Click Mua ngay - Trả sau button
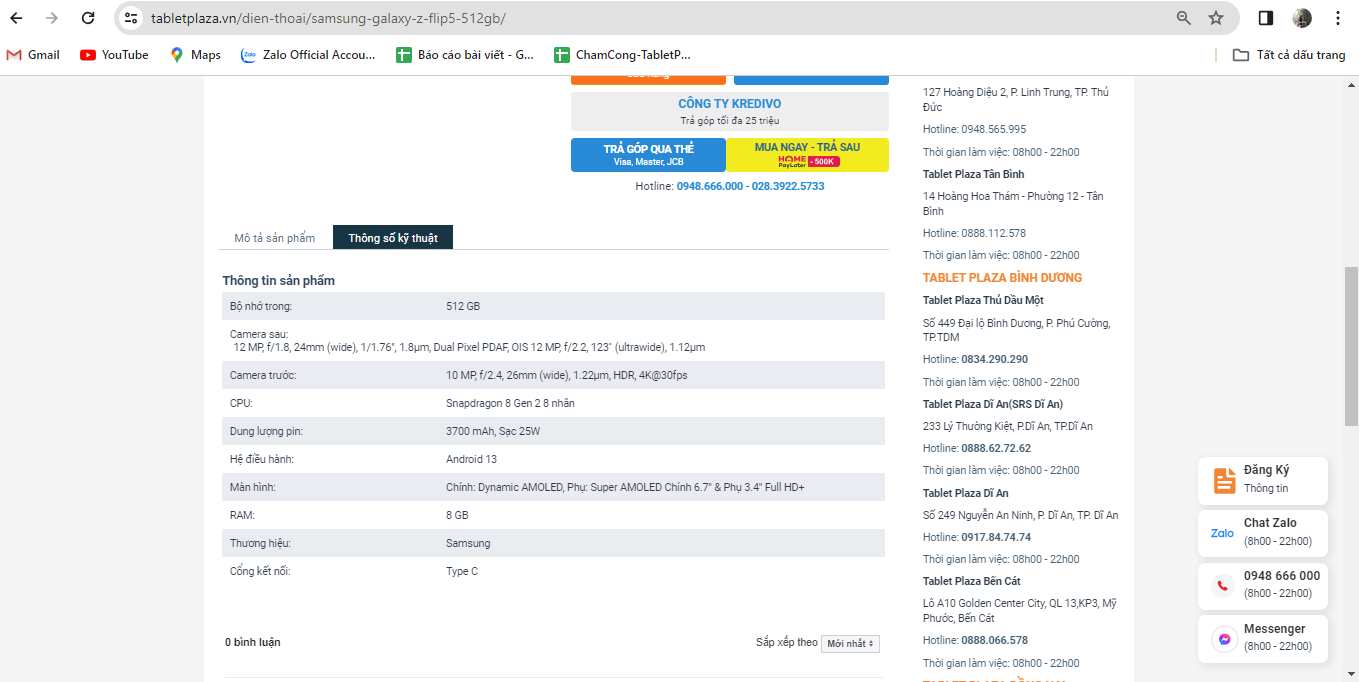Screen dimensions: 1359x682 [x=808, y=155]
